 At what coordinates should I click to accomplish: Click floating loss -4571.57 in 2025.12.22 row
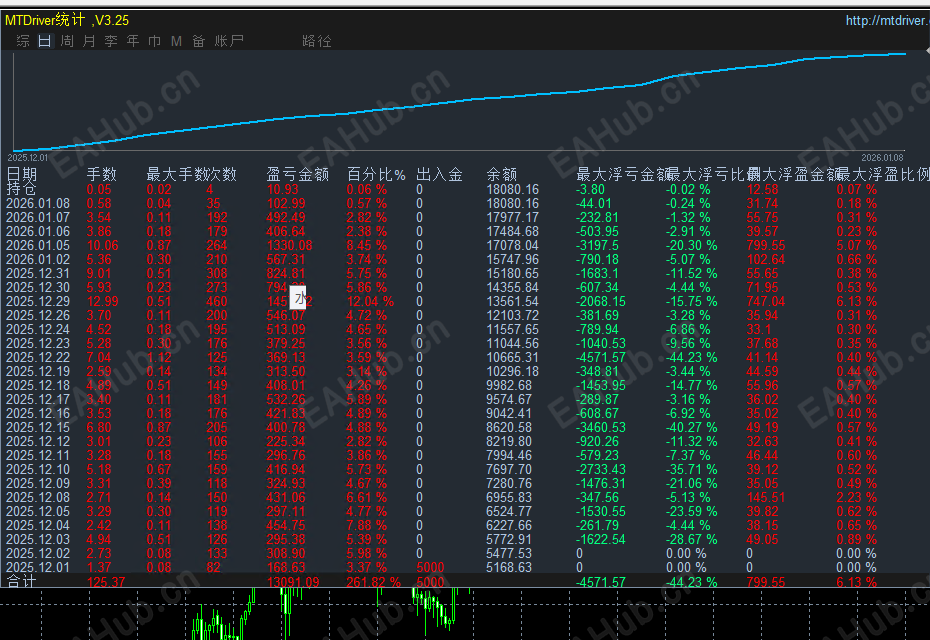pos(601,357)
